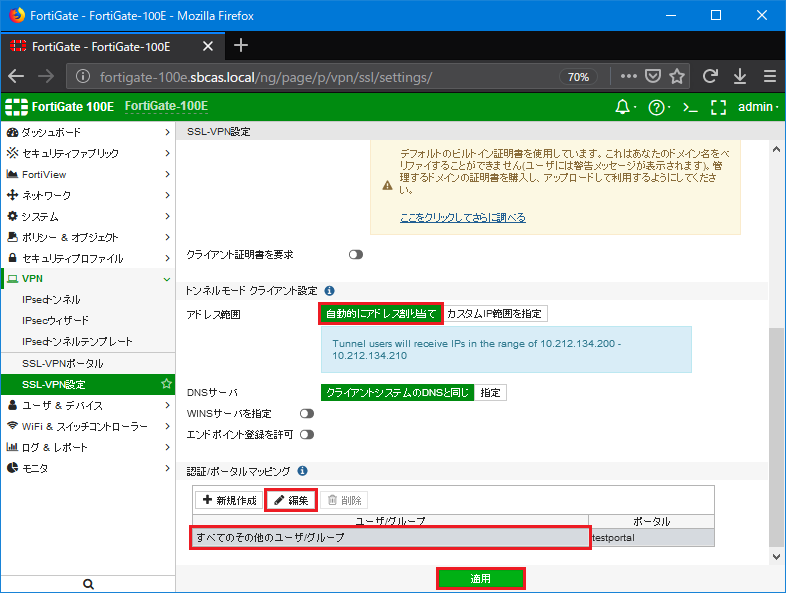This screenshot has width=786, height=593.
Task: Expand the モニタ menu
Action: (88, 468)
